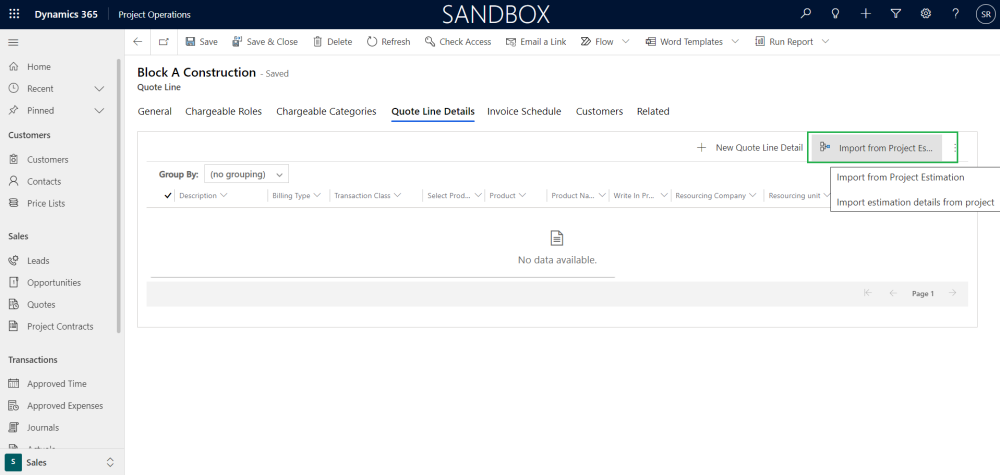Click Check Access command
Image resolution: width=1000 pixels, height=475 pixels.
458,41
